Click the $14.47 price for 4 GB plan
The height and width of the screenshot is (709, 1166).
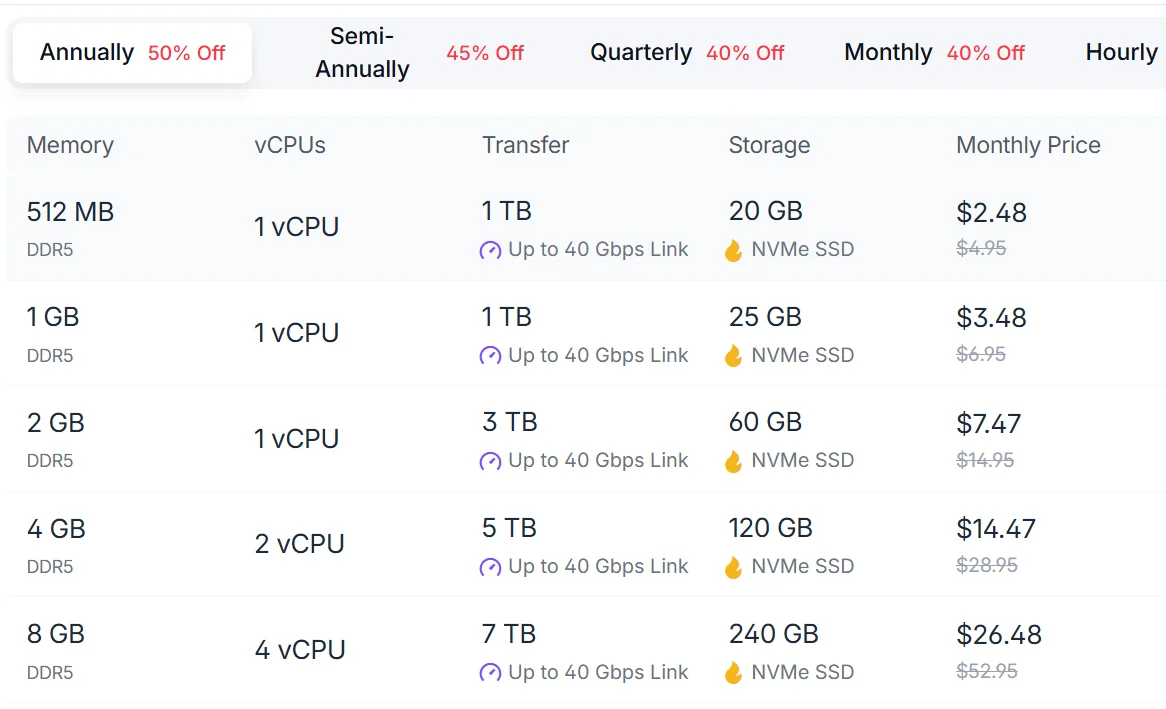point(996,529)
